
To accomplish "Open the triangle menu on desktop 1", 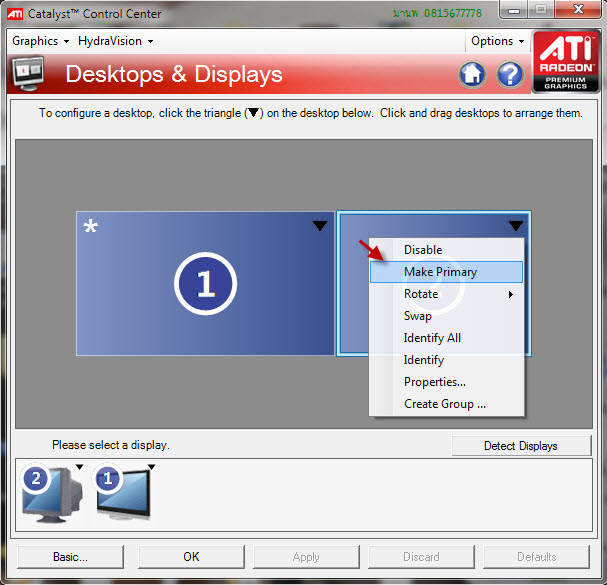I will pos(320,226).
